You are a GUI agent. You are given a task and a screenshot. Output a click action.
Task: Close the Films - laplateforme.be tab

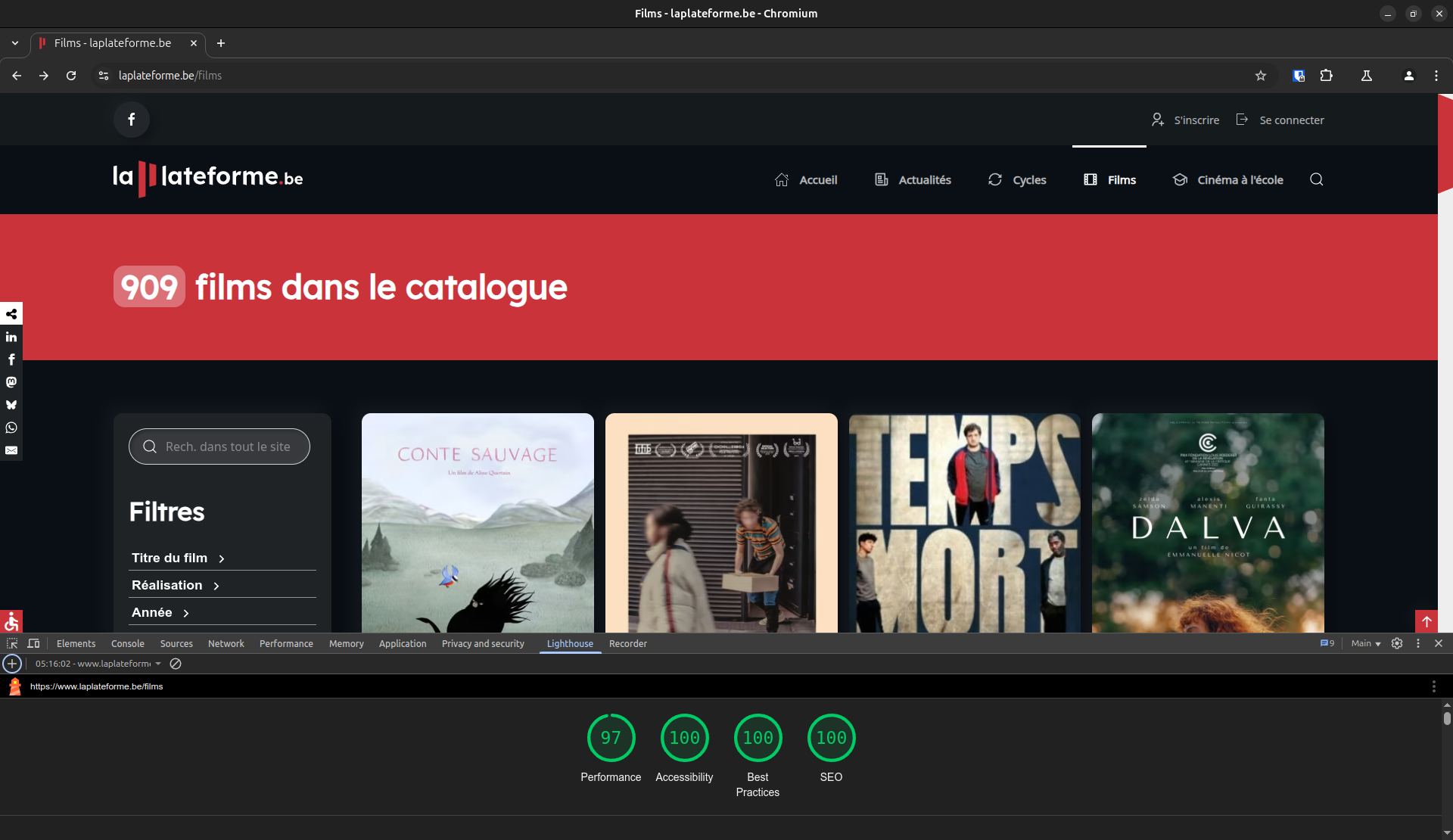click(x=194, y=43)
